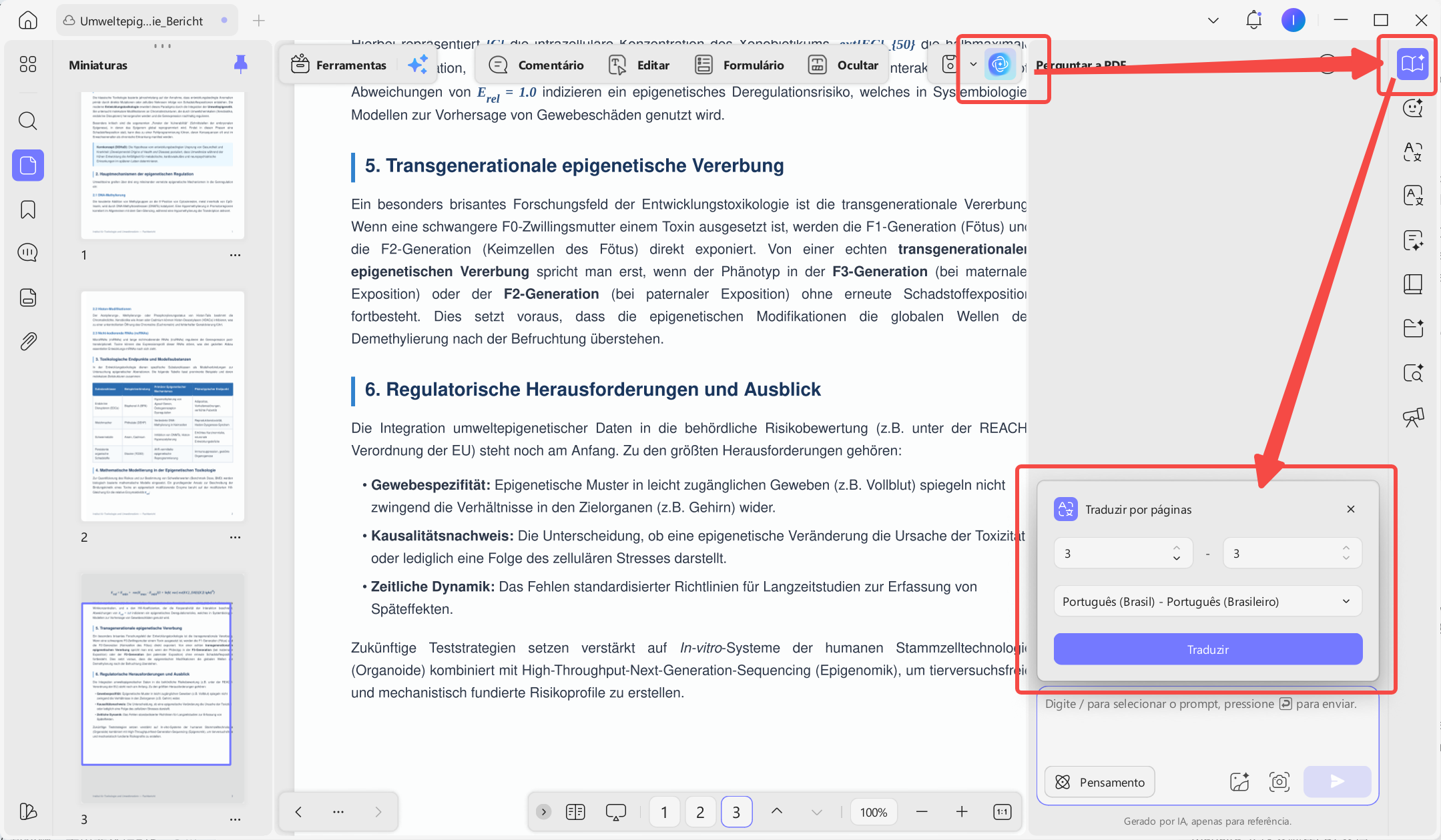The width and height of the screenshot is (1441, 840).
Task: Collapse the bottom toolbar arrow
Action: click(544, 811)
